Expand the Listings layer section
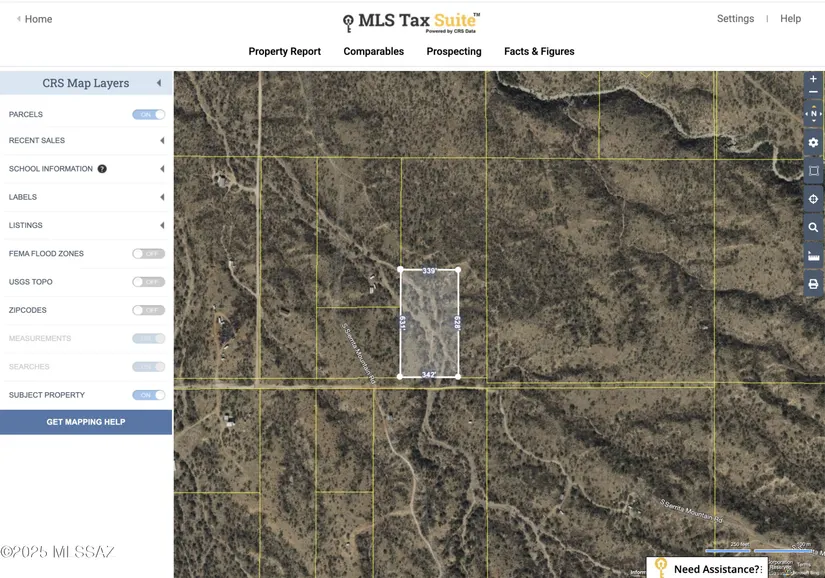 click(x=162, y=225)
